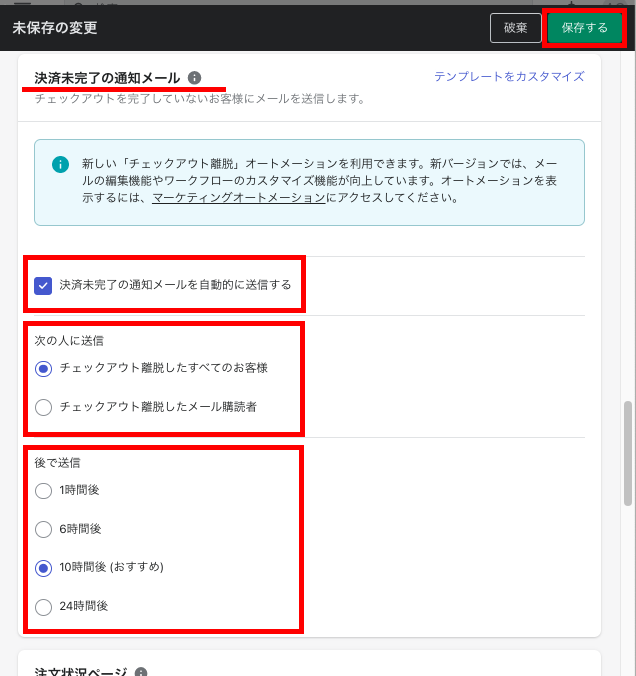Click the 未保存の変更 title text
The image size is (636, 676).
tap(55, 28)
